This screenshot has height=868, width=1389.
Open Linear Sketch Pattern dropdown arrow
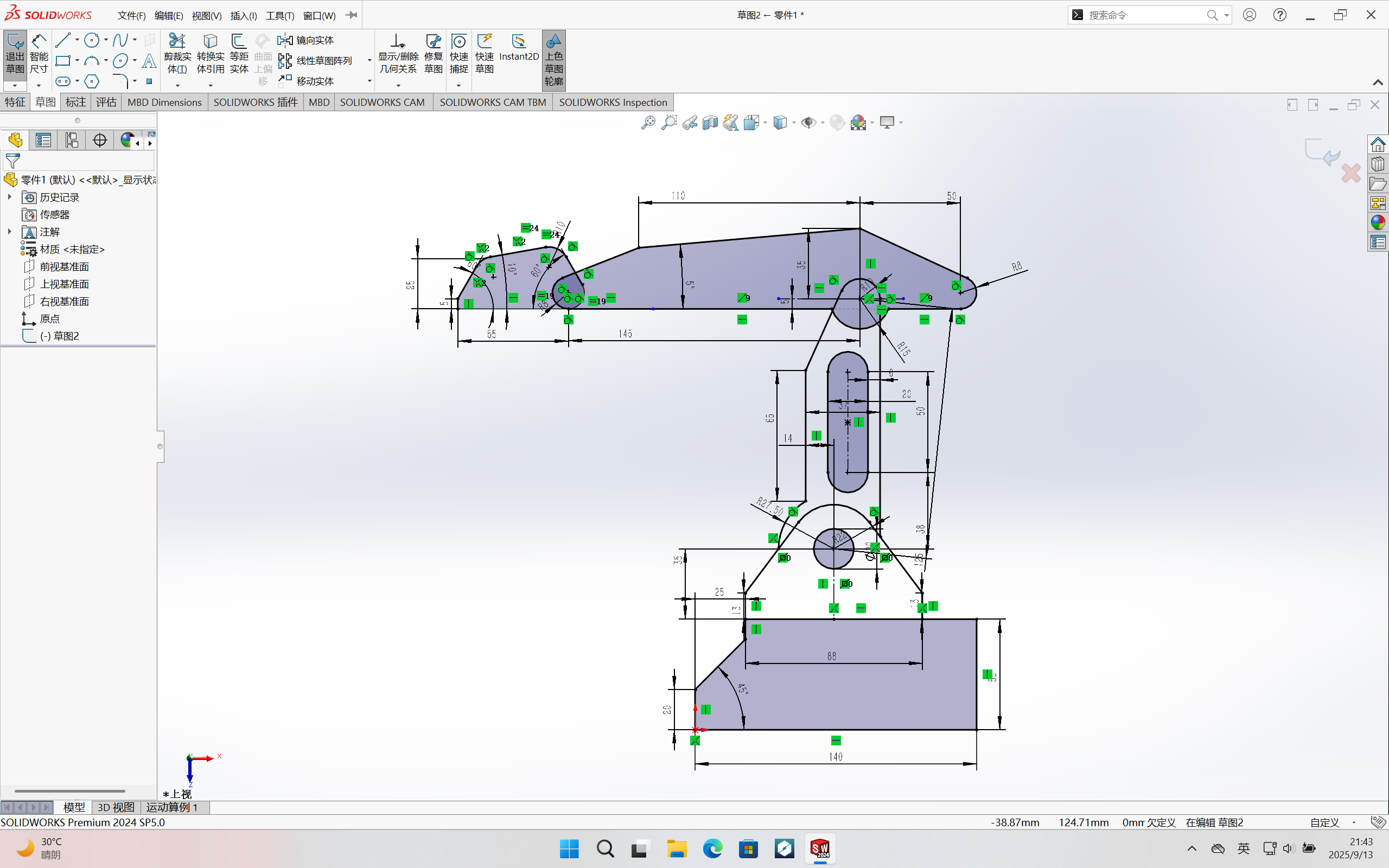pos(369,61)
